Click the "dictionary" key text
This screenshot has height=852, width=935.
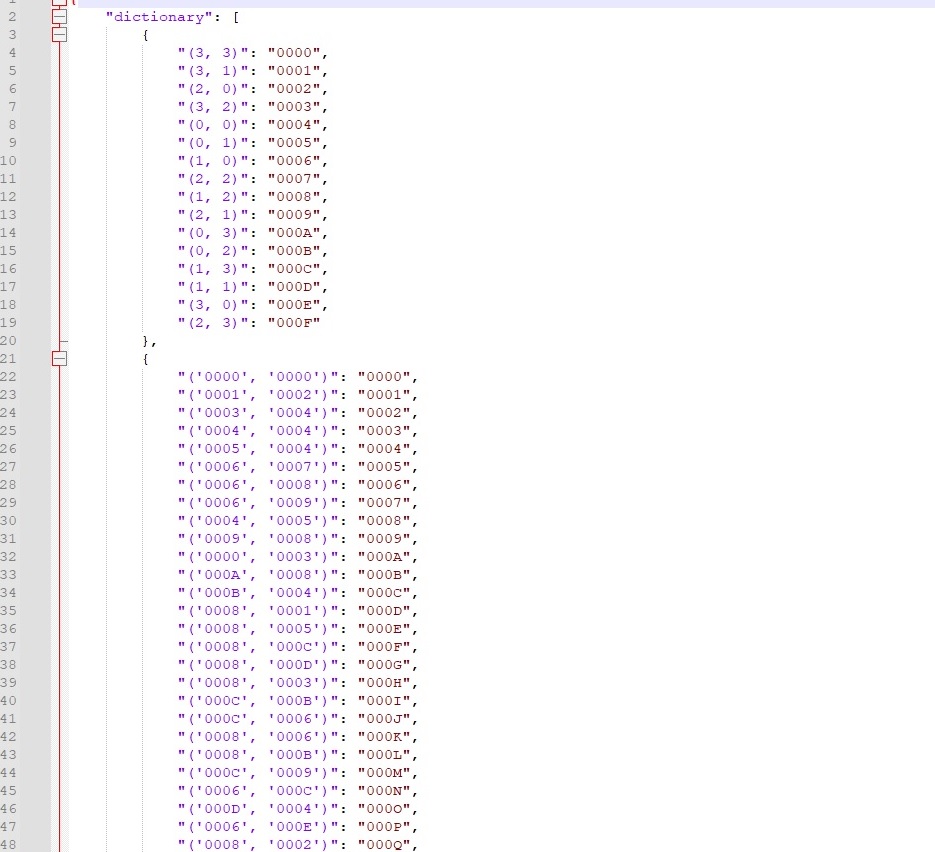(159, 17)
